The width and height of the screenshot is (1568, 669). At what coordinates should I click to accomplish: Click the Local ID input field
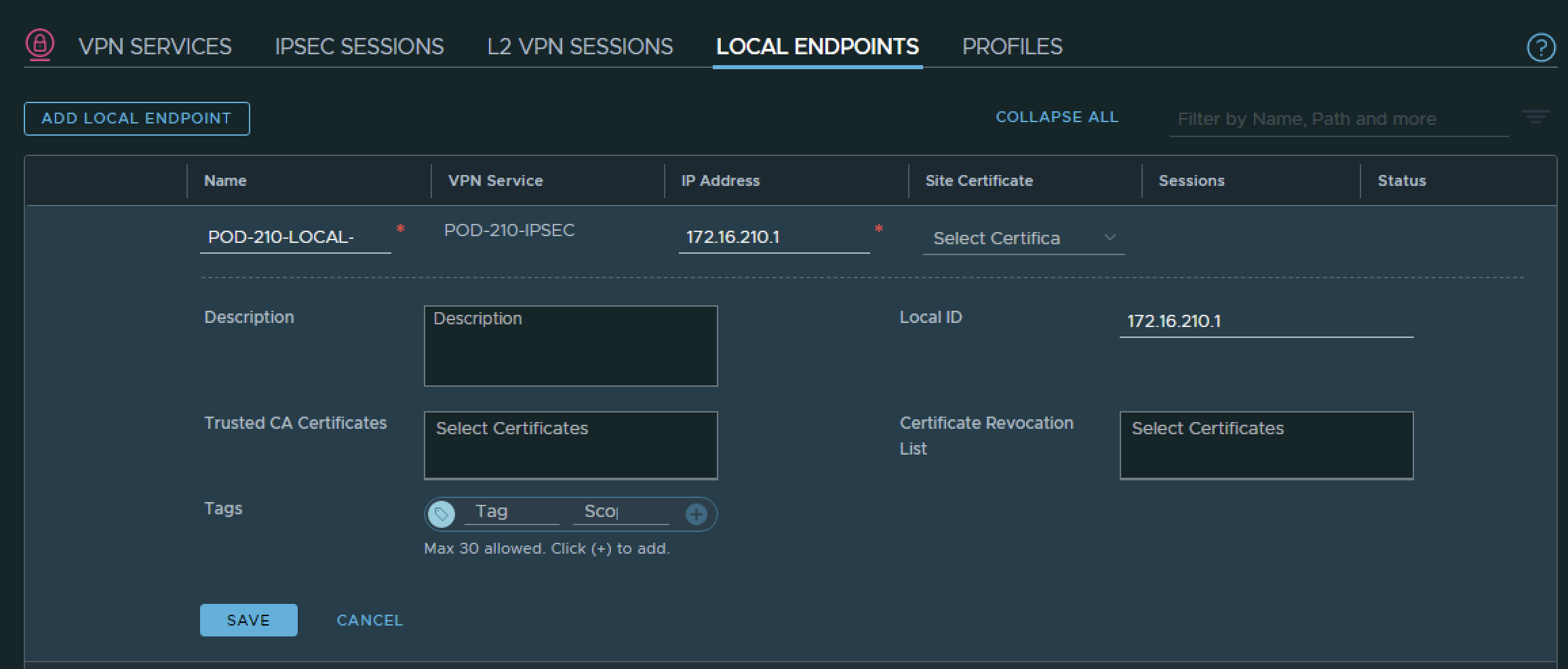tap(1266, 321)
